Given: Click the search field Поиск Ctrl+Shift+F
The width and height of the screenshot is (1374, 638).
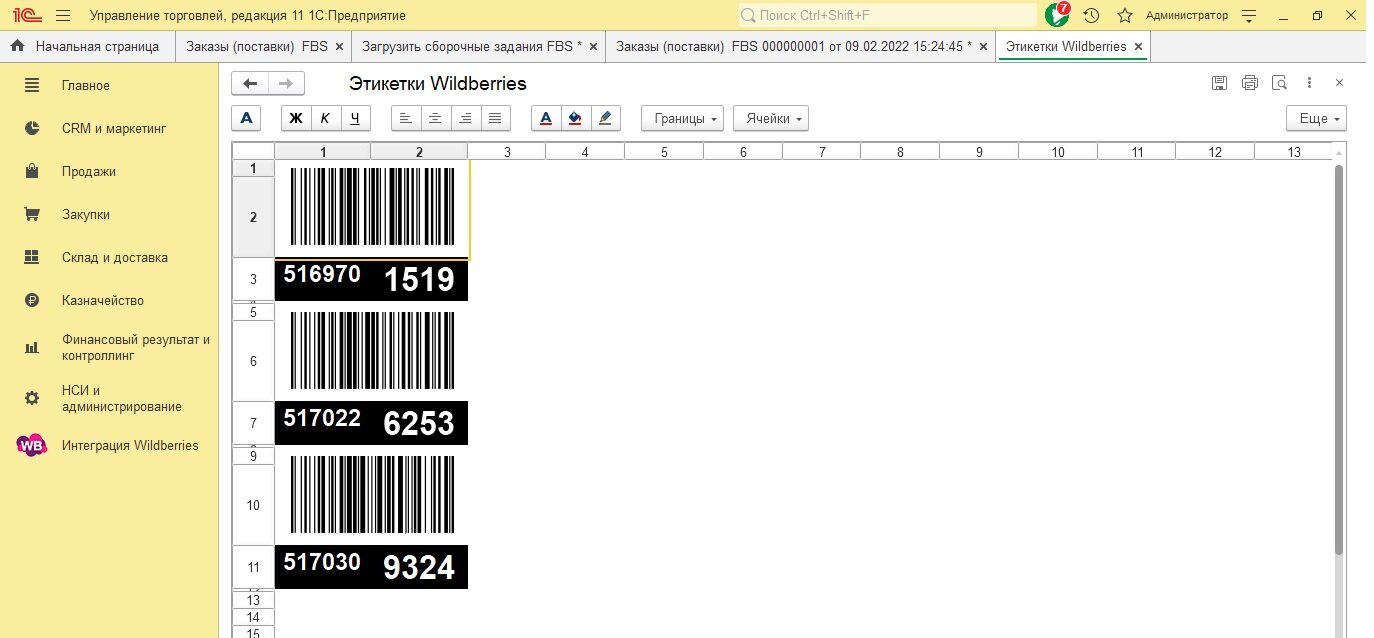Looking at the screenshot, I should 888,15.
